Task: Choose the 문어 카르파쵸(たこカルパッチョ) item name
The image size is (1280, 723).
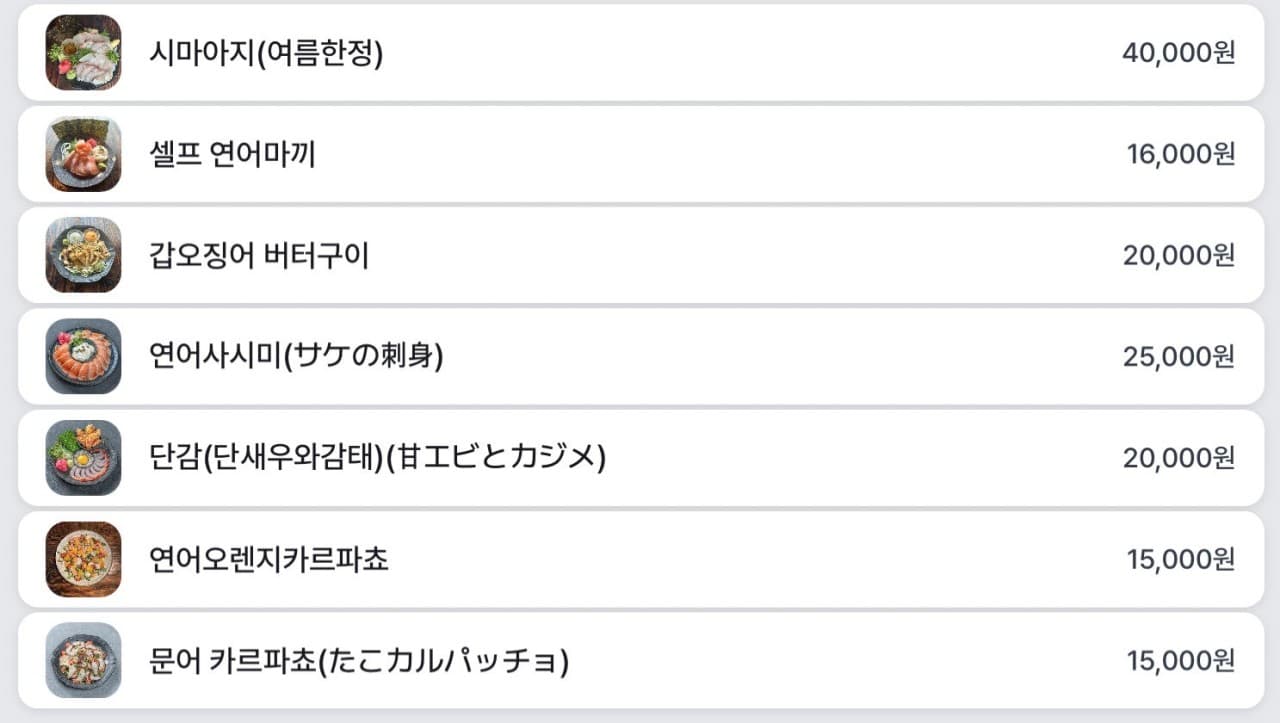Action: click(359, 660)
